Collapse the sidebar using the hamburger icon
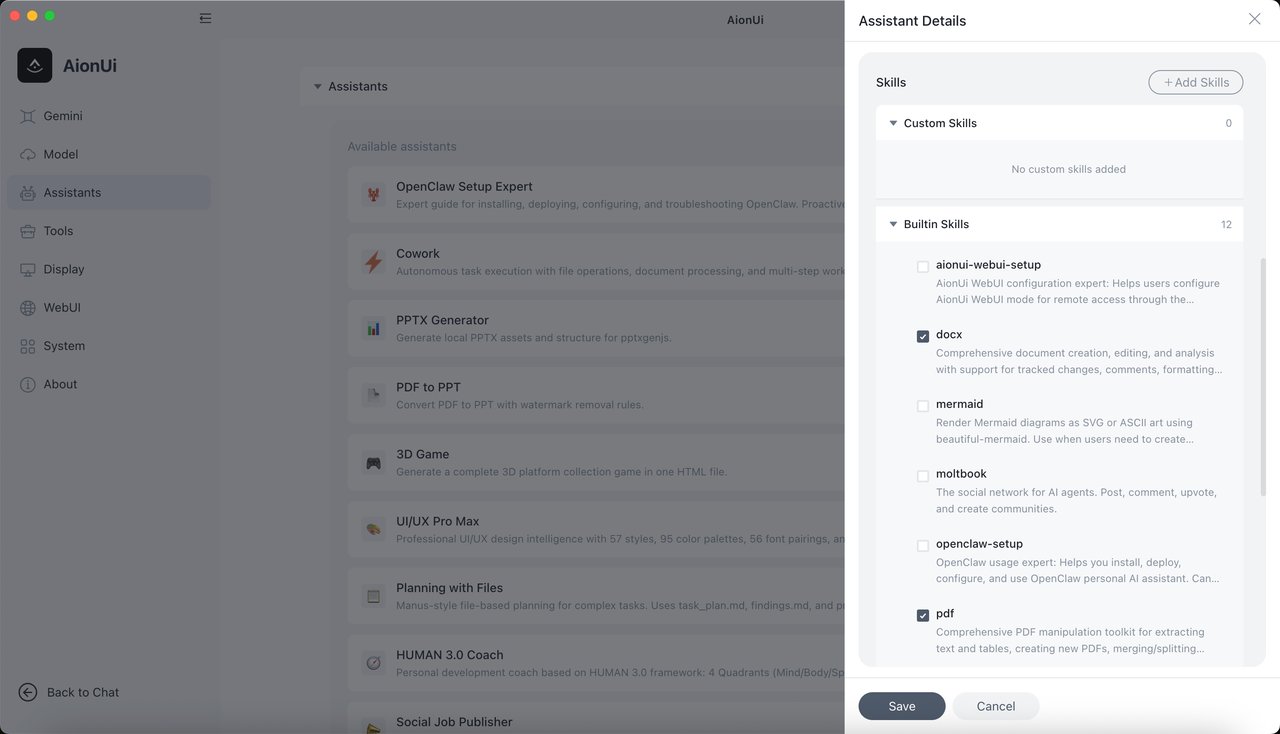1280x734 pixels. pyautogui.click(x=205, y=17)
